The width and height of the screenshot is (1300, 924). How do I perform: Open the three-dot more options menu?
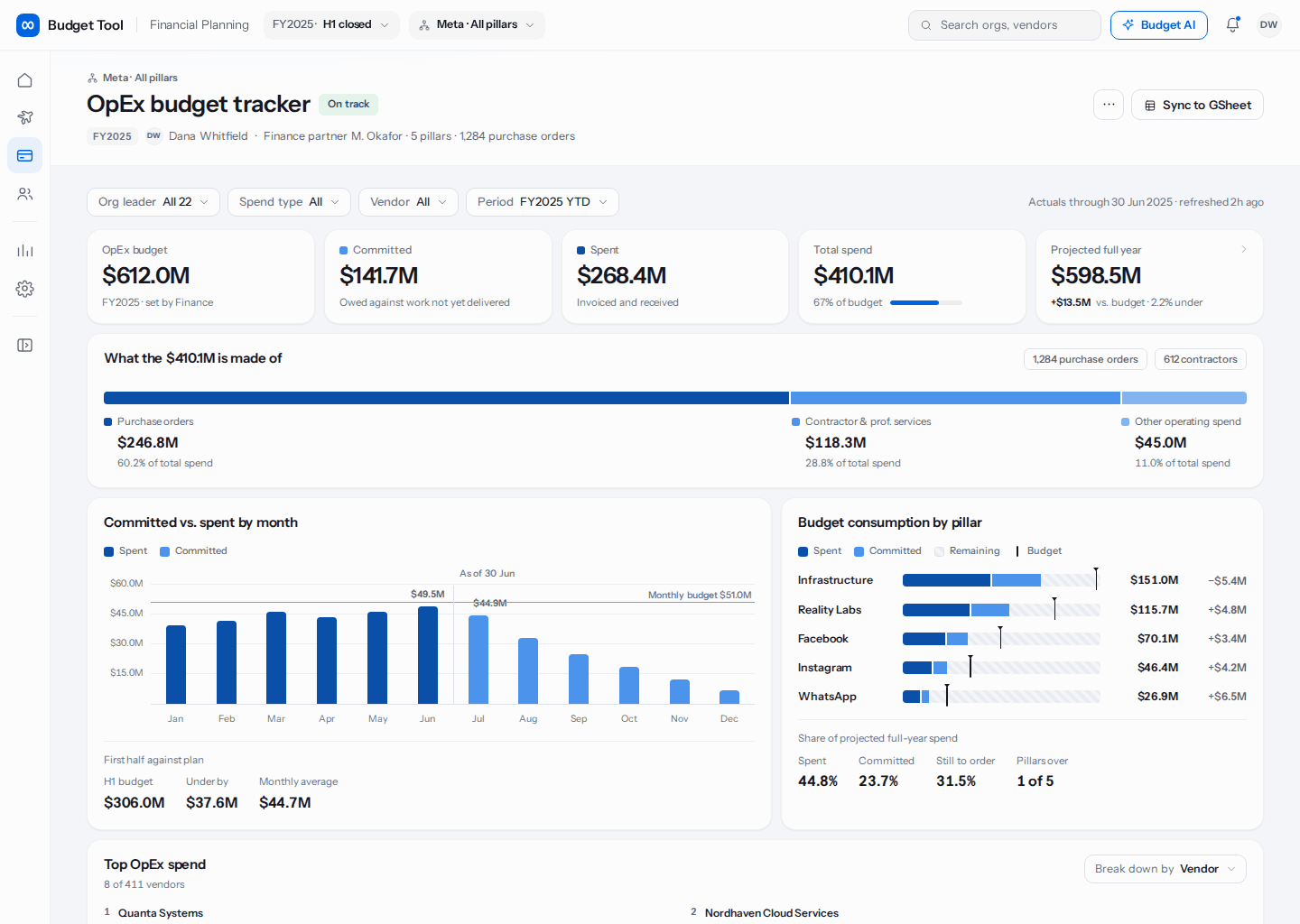[x=1109, y=105]
